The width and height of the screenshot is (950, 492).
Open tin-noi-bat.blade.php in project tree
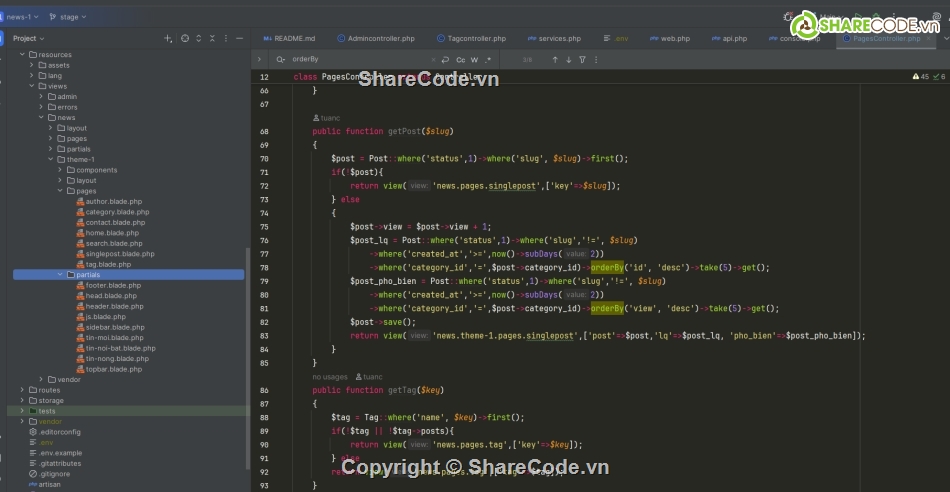(120, 348)
